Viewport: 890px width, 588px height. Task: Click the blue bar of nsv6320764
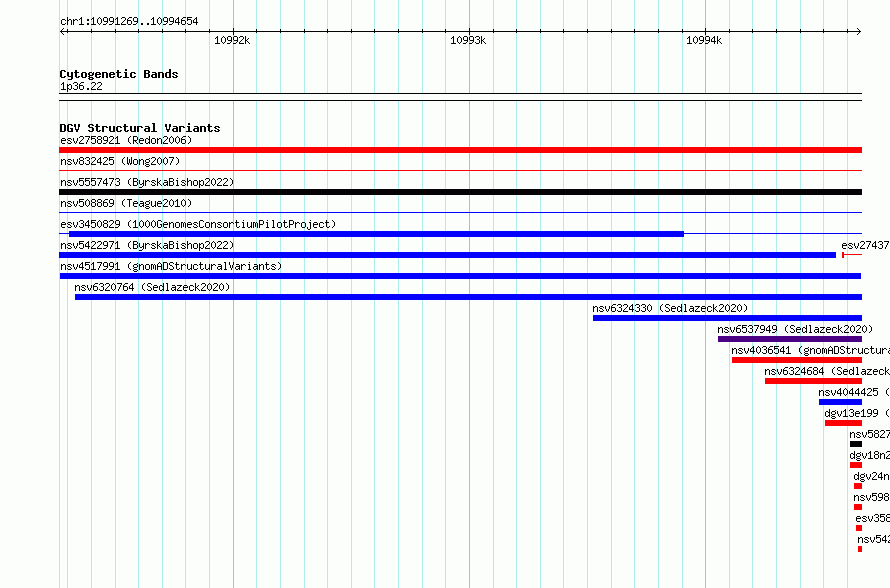click(468, 297)
